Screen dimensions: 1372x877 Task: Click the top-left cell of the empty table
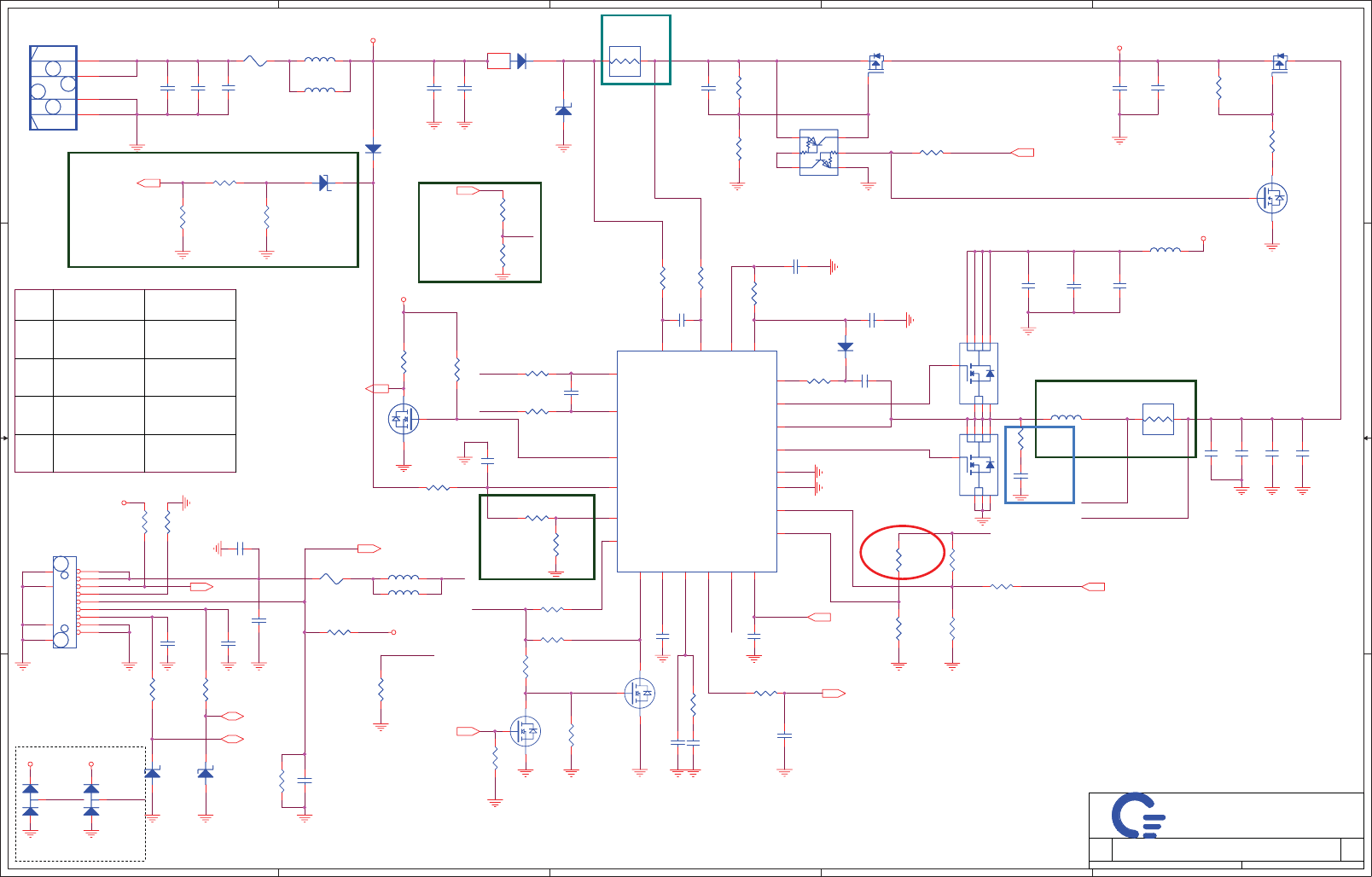point(33,305)
